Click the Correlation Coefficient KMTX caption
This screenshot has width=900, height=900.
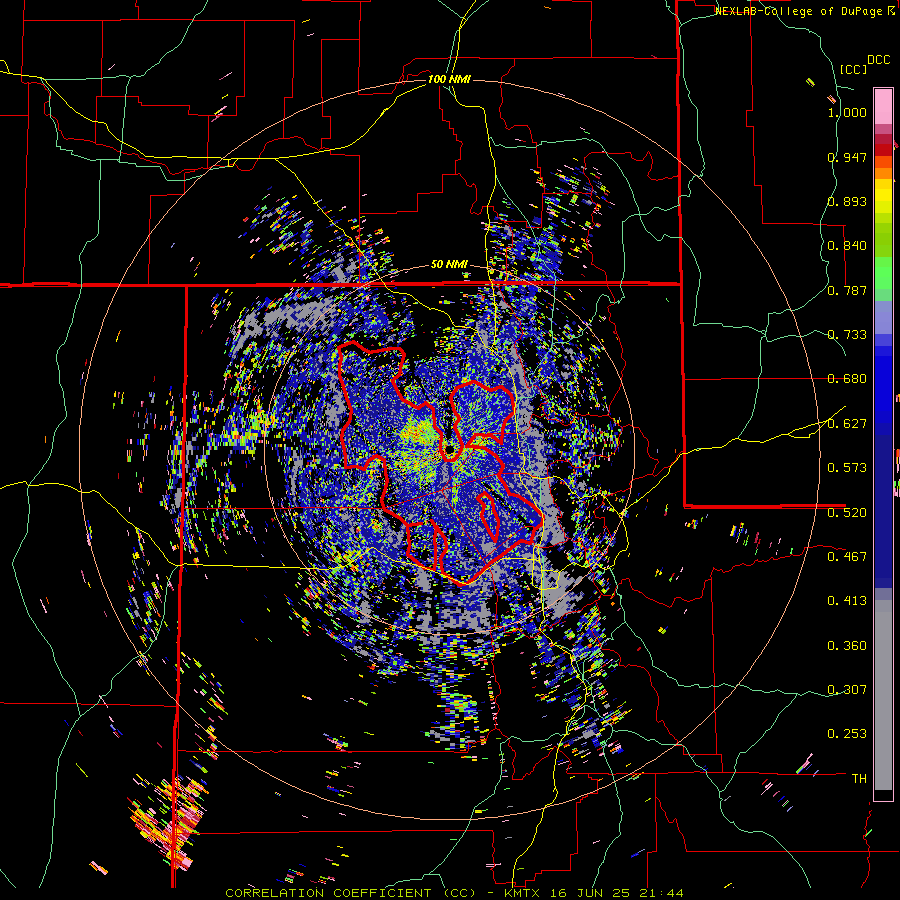[454, 893]
